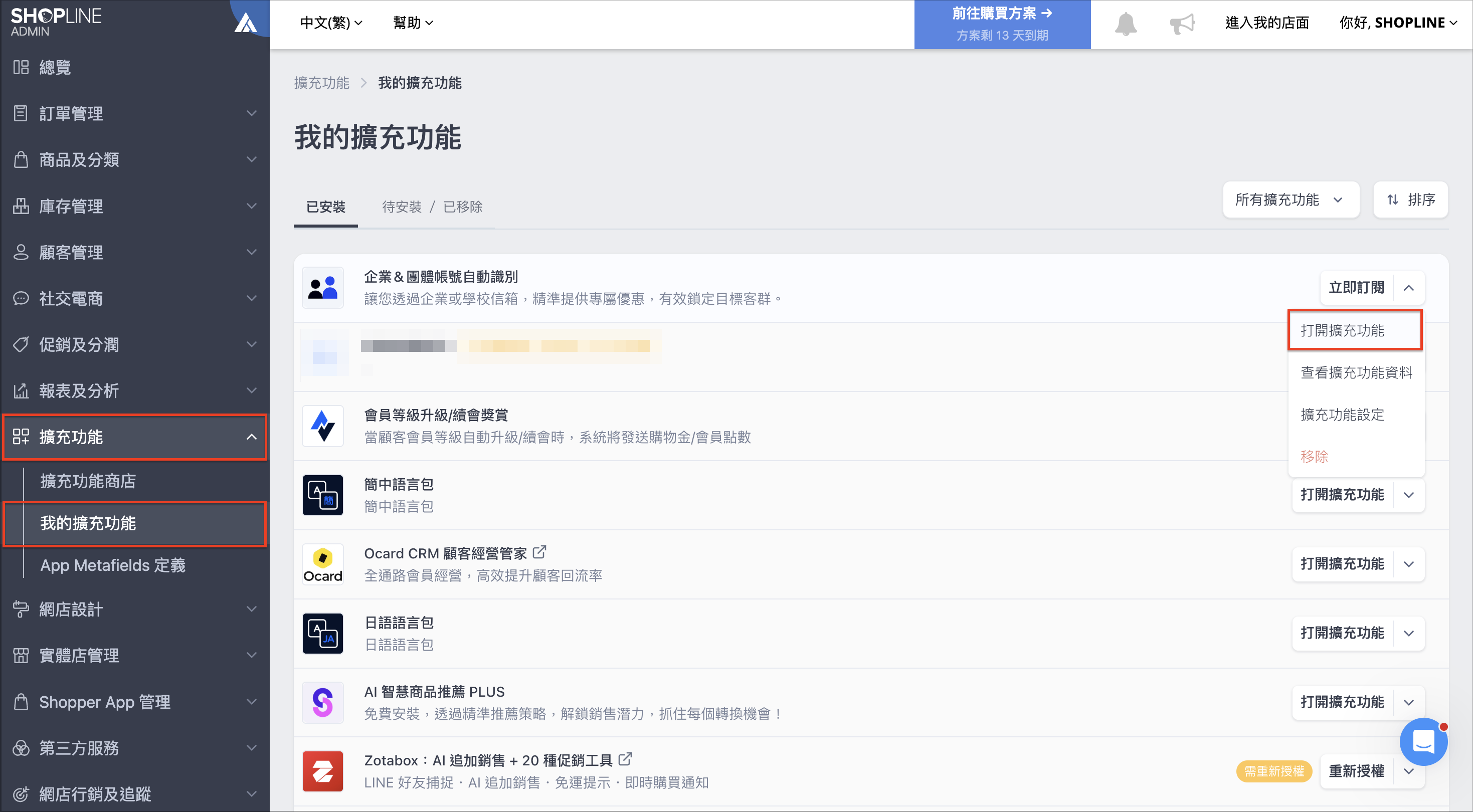1473x812 pixels.
Task: Click the 庫存管理 inventory icon
Action: tap(21, 206)
